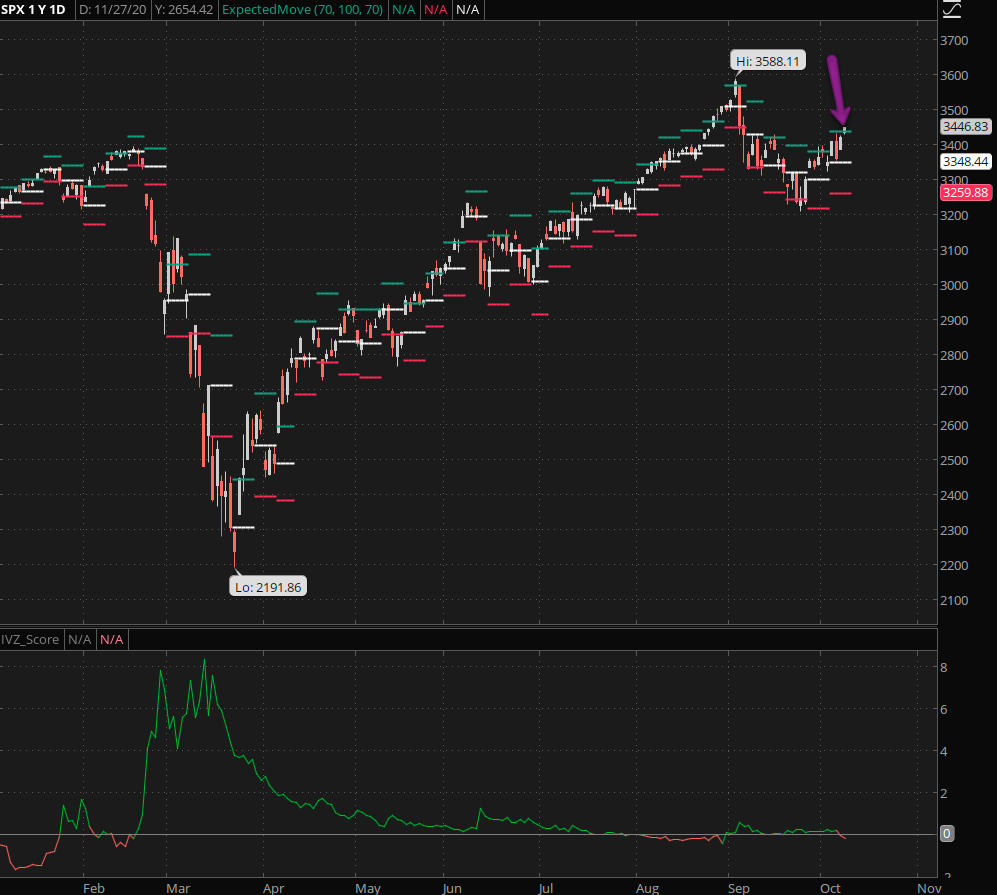Click the 3348.44 price axis tag
The image size is (997, 895).
[965, 161]
